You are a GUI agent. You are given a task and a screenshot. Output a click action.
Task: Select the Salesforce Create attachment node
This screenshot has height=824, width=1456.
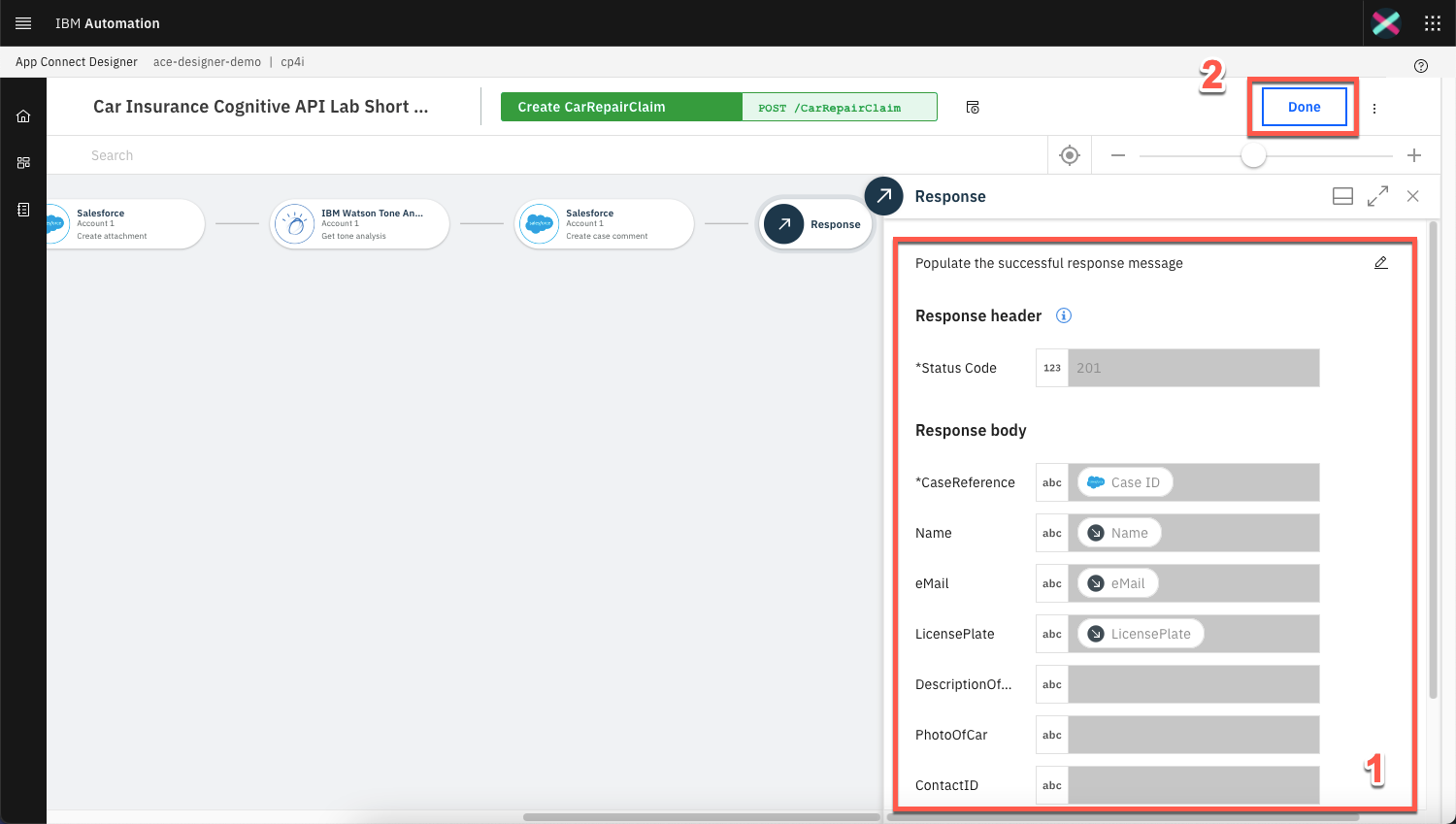[x=125, y=224]
